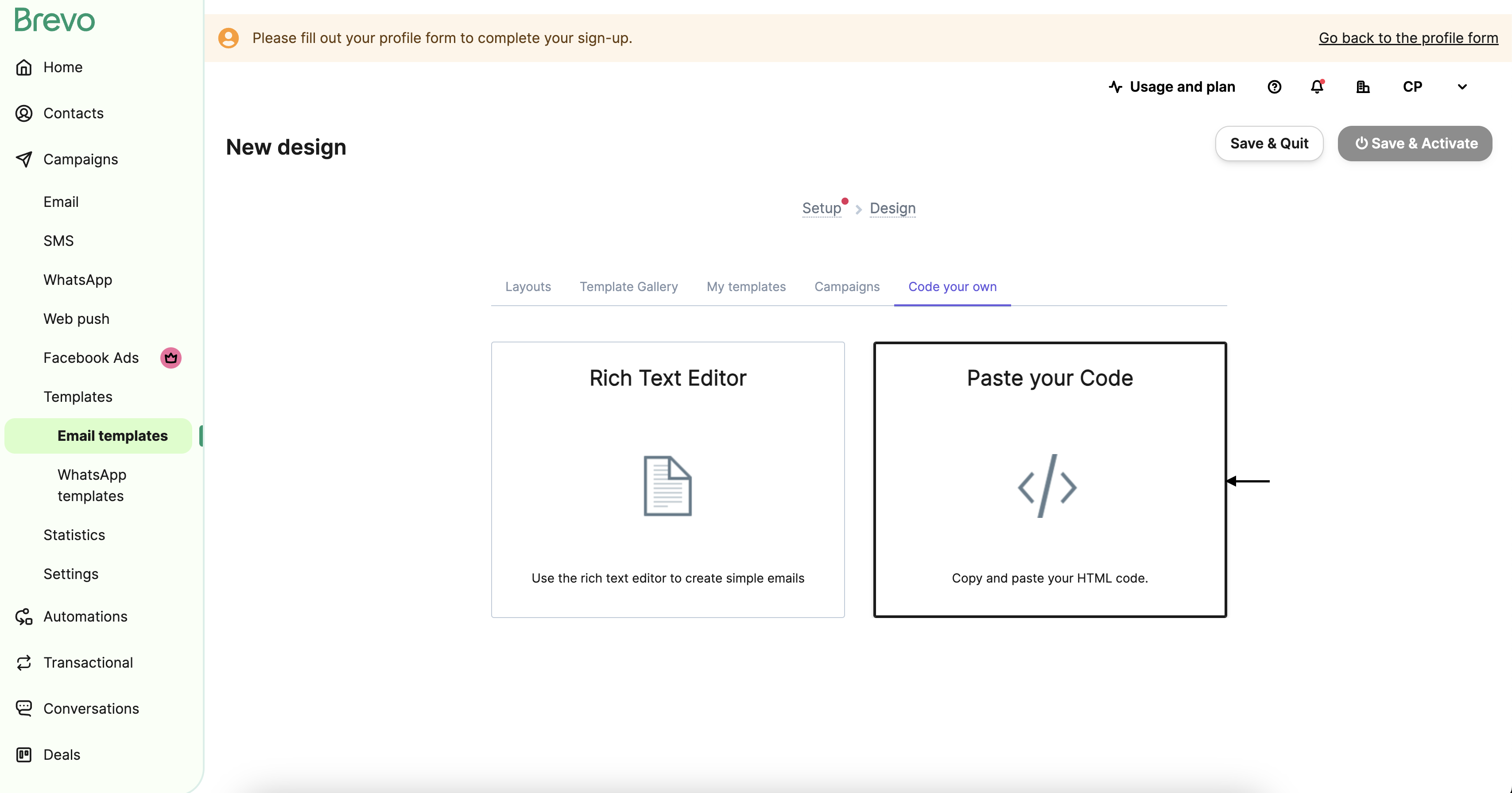This screenshot has width=1512, height=793.
Task: Select the Campaigns tab in design picker
Action: click(x=847, y=287)
